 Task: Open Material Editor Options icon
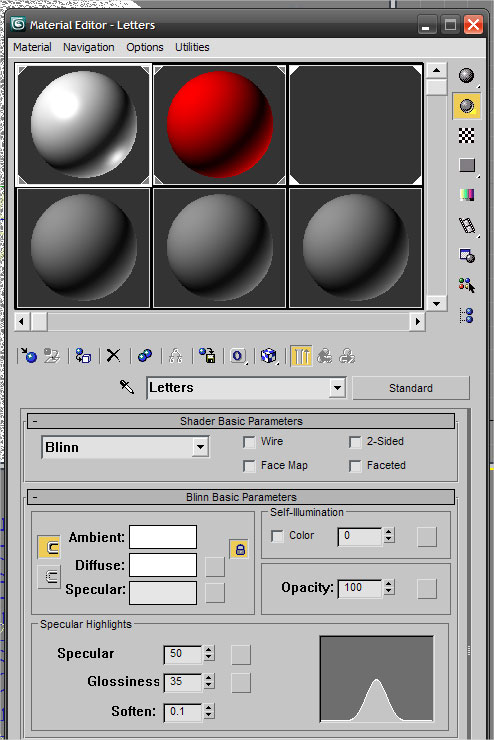tap(466, 256)
